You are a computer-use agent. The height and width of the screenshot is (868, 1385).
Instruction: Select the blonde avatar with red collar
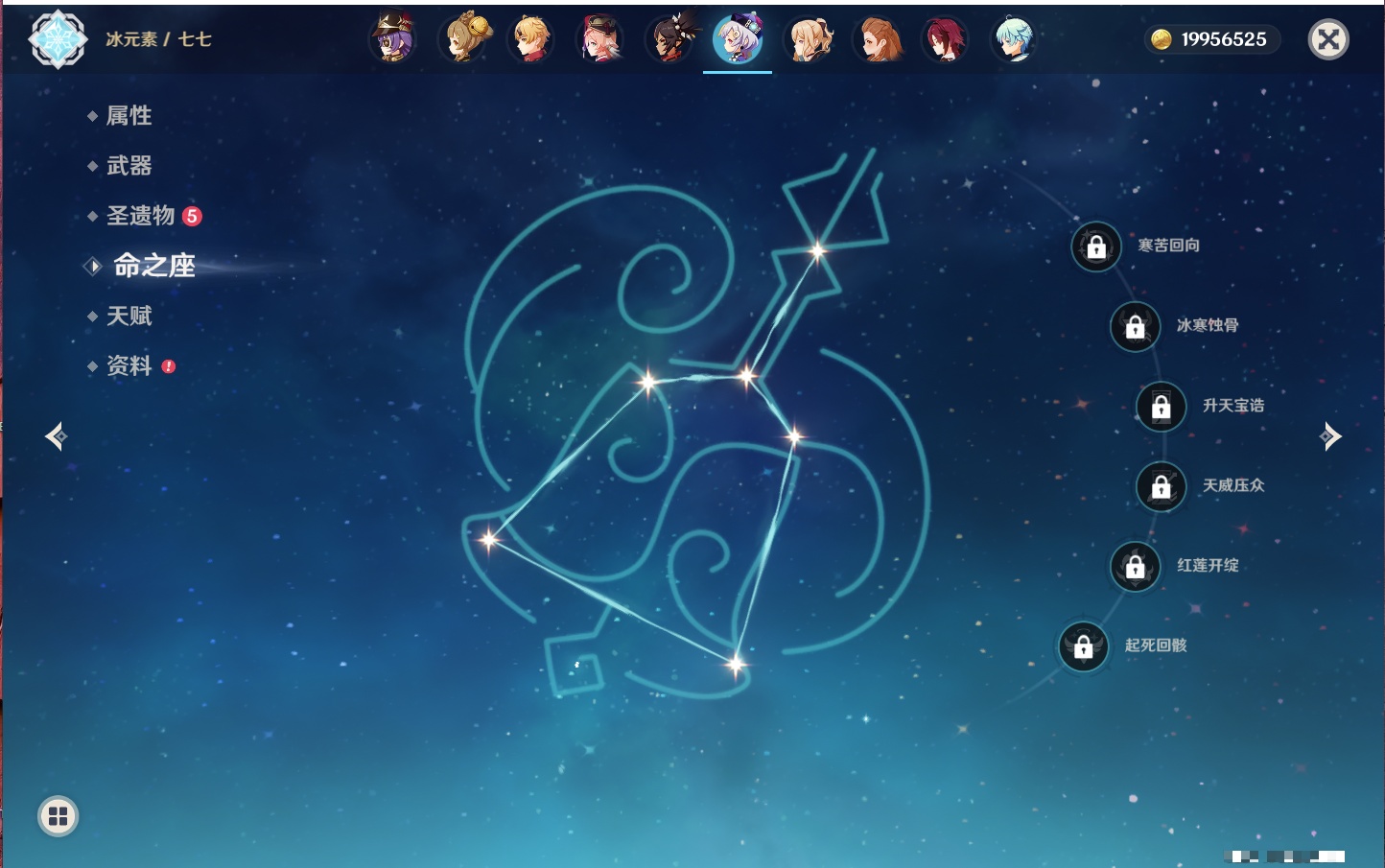[531, 39]
